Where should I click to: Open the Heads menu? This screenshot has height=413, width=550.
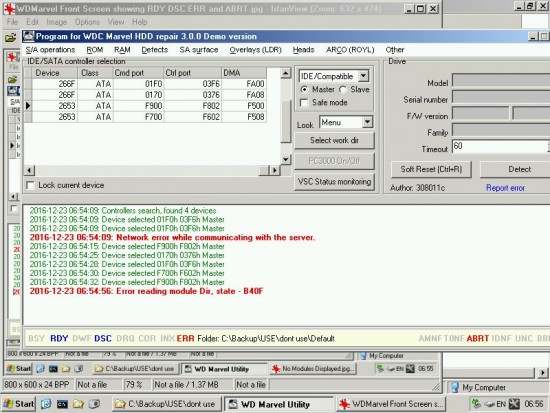303,50
